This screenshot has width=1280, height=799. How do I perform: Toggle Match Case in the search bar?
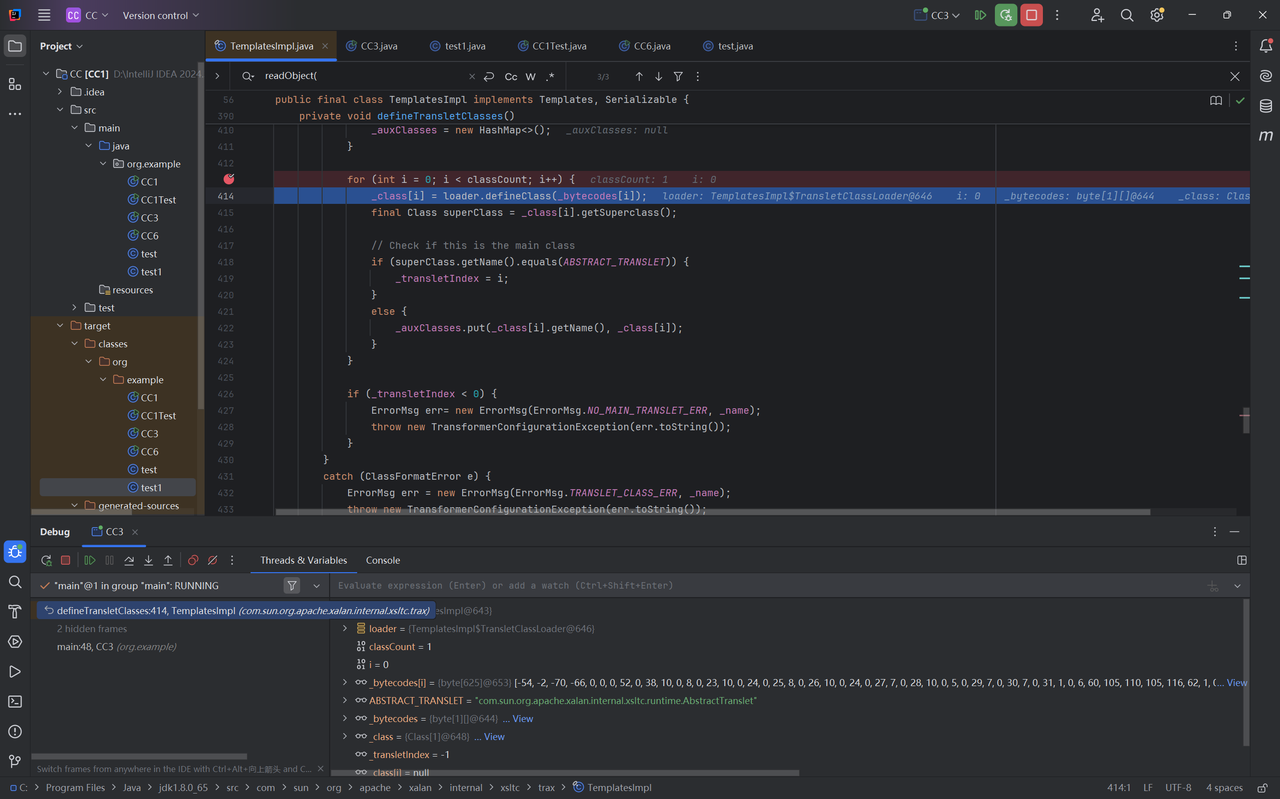click(511, 77)
